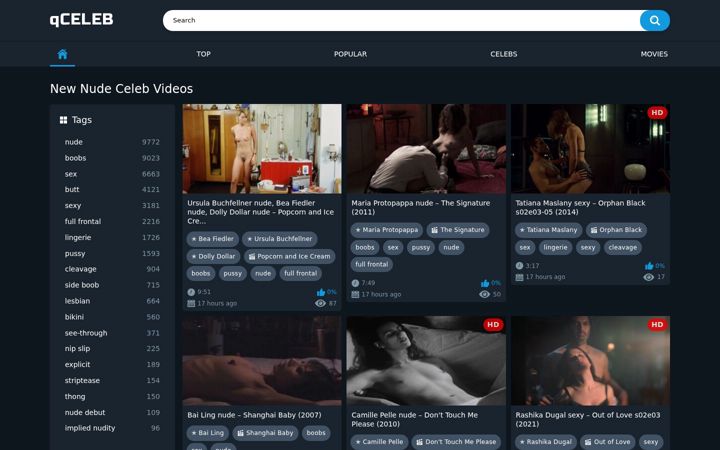
Task: Open Don't Touch Me Please (2010) title
Action: (415, 420)
